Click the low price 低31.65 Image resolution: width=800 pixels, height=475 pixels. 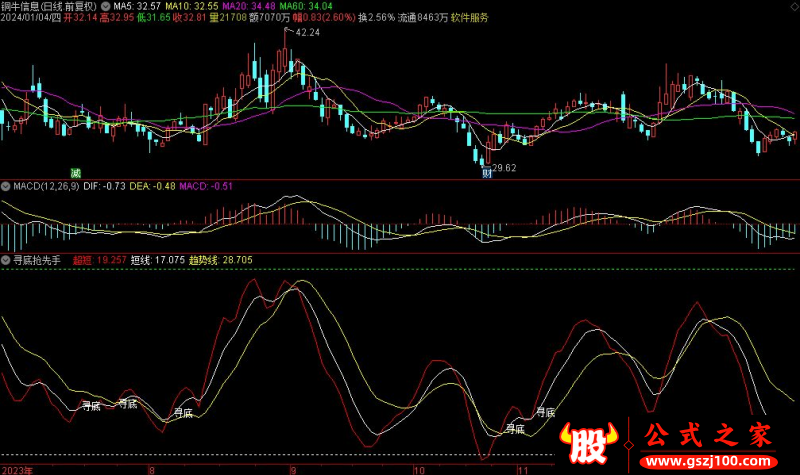pyautogui.click(x=154, y=17)
